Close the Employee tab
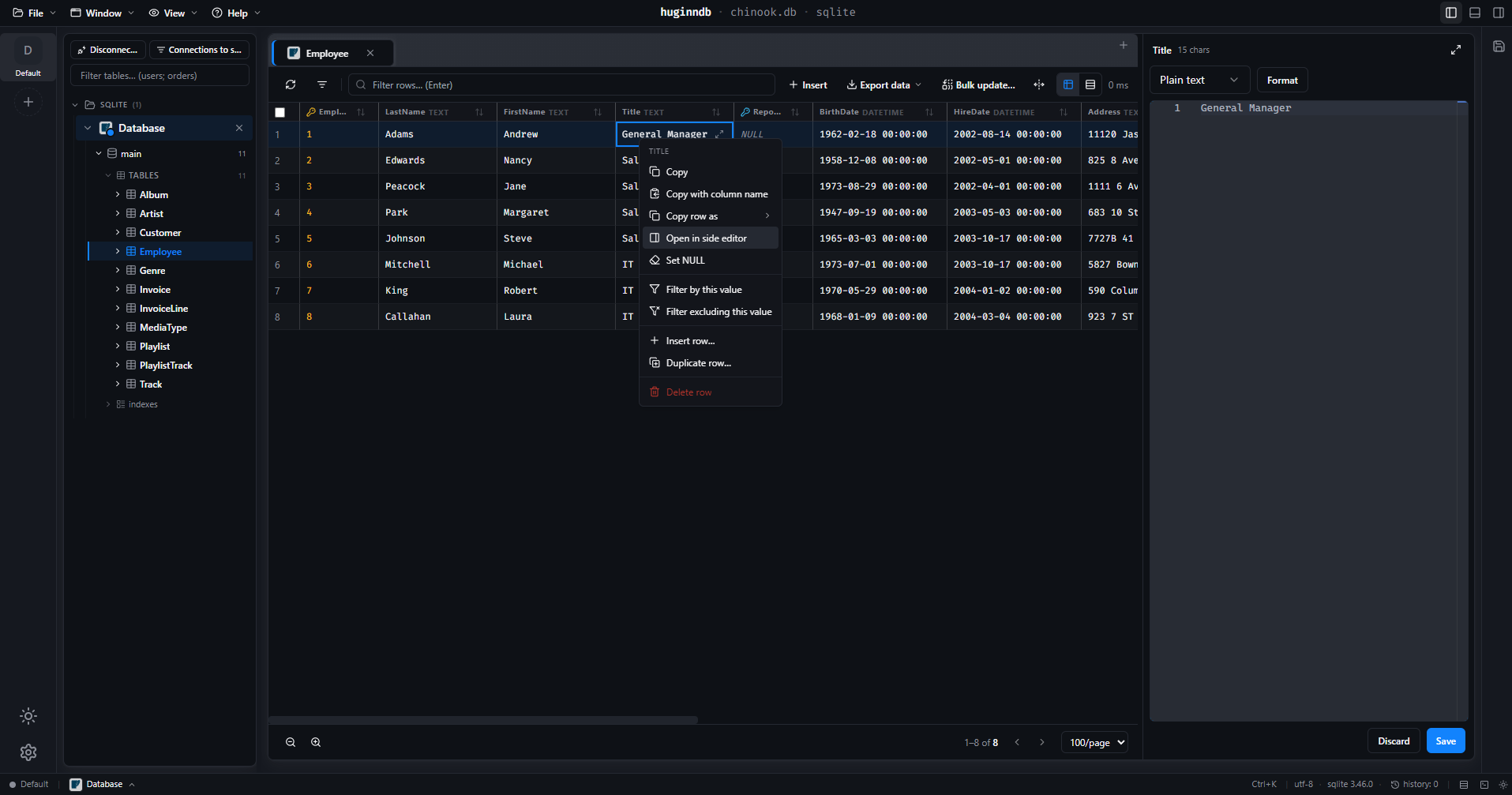Screen dimensions: 1512x795 (370, 53)
